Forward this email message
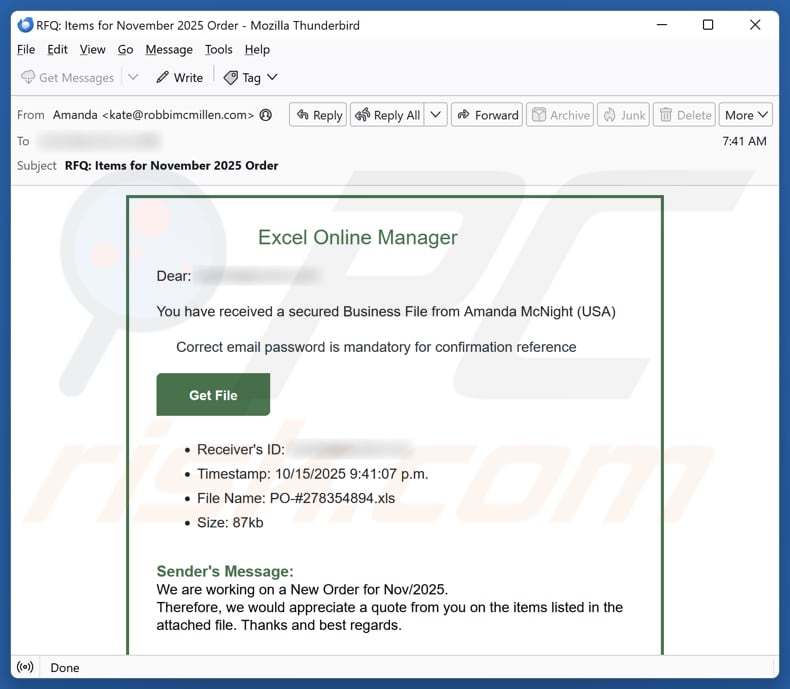 tap(487, 115)
